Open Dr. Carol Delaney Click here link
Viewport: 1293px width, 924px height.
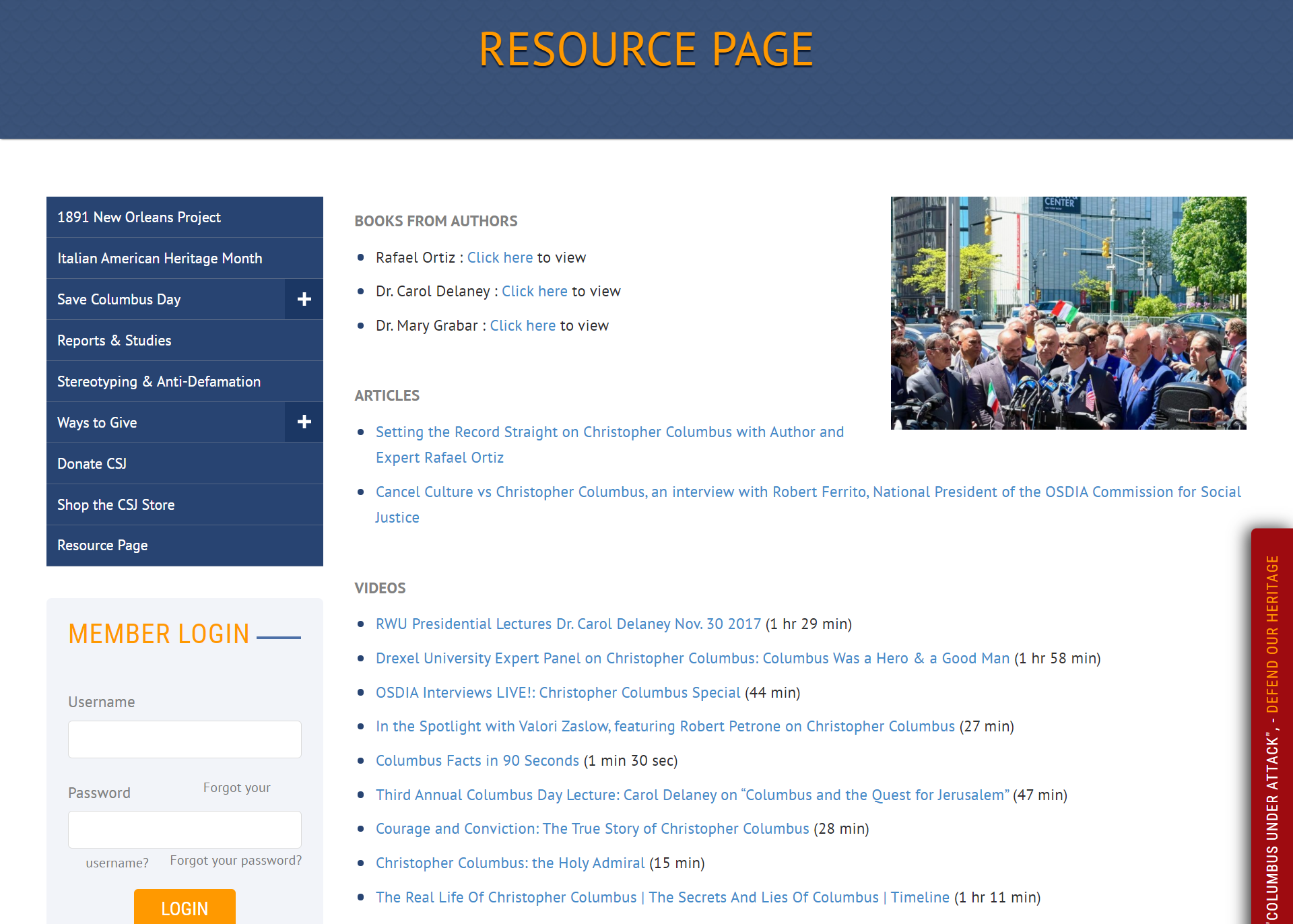click(534, 292)
